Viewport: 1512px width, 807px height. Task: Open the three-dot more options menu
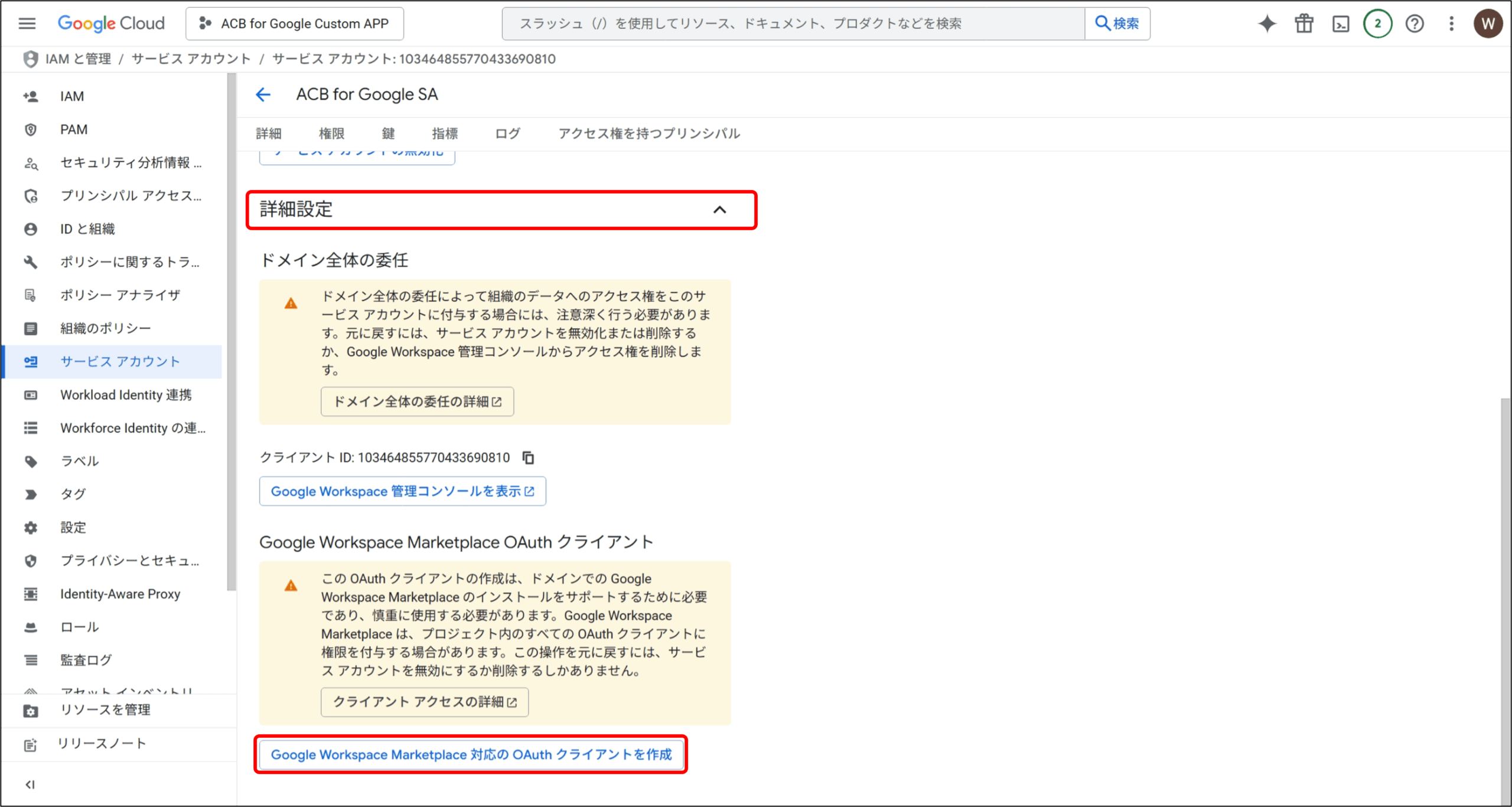pos(1451,24)
